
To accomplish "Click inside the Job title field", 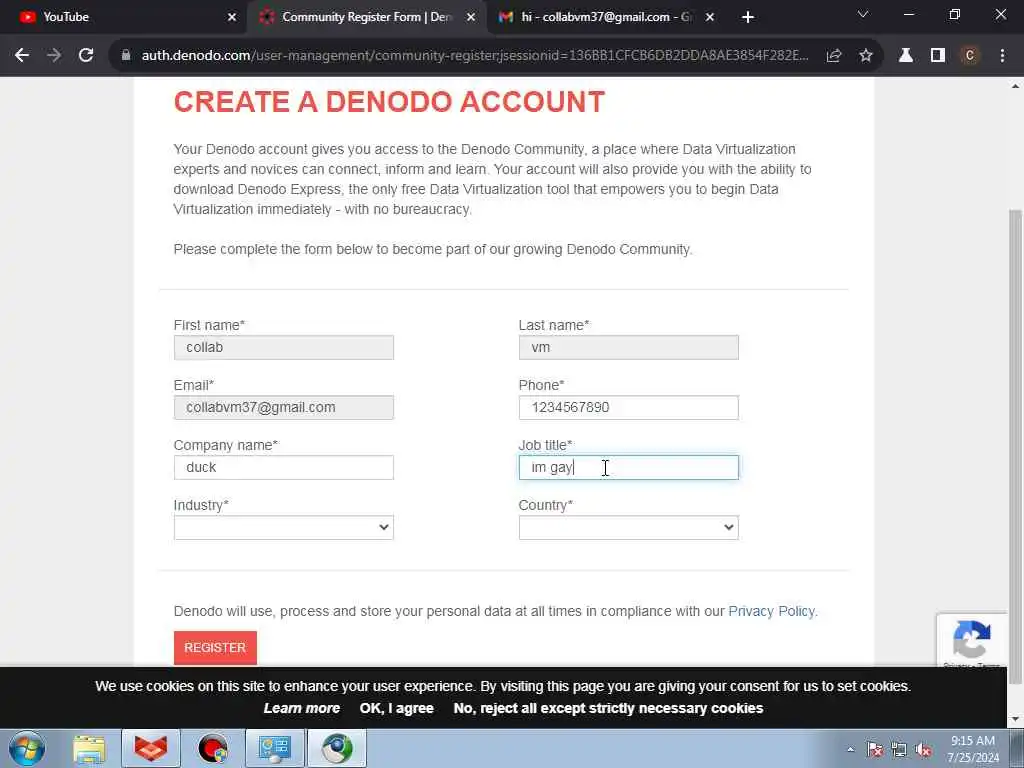I will (628, 468).
